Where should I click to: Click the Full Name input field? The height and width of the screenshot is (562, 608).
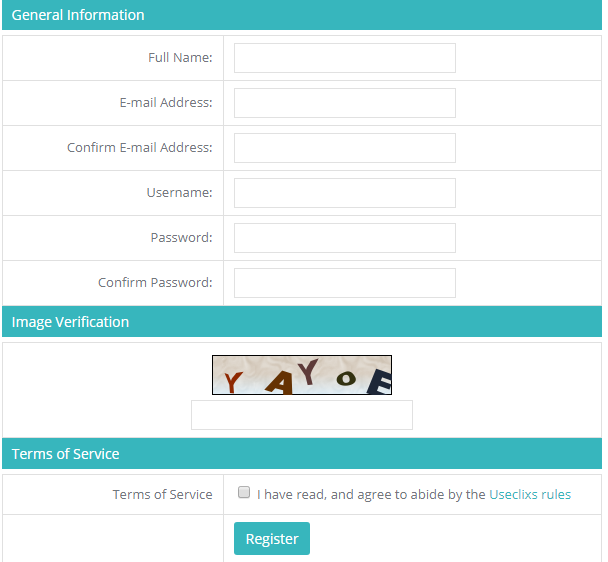pos(344,58)
